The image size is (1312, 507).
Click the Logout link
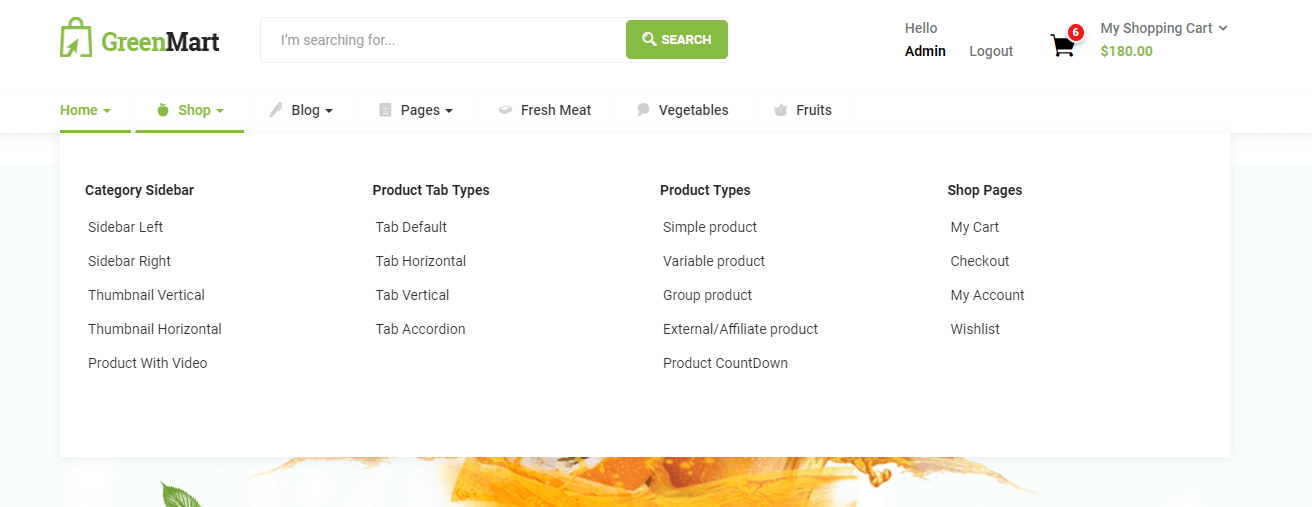point(991,51)
